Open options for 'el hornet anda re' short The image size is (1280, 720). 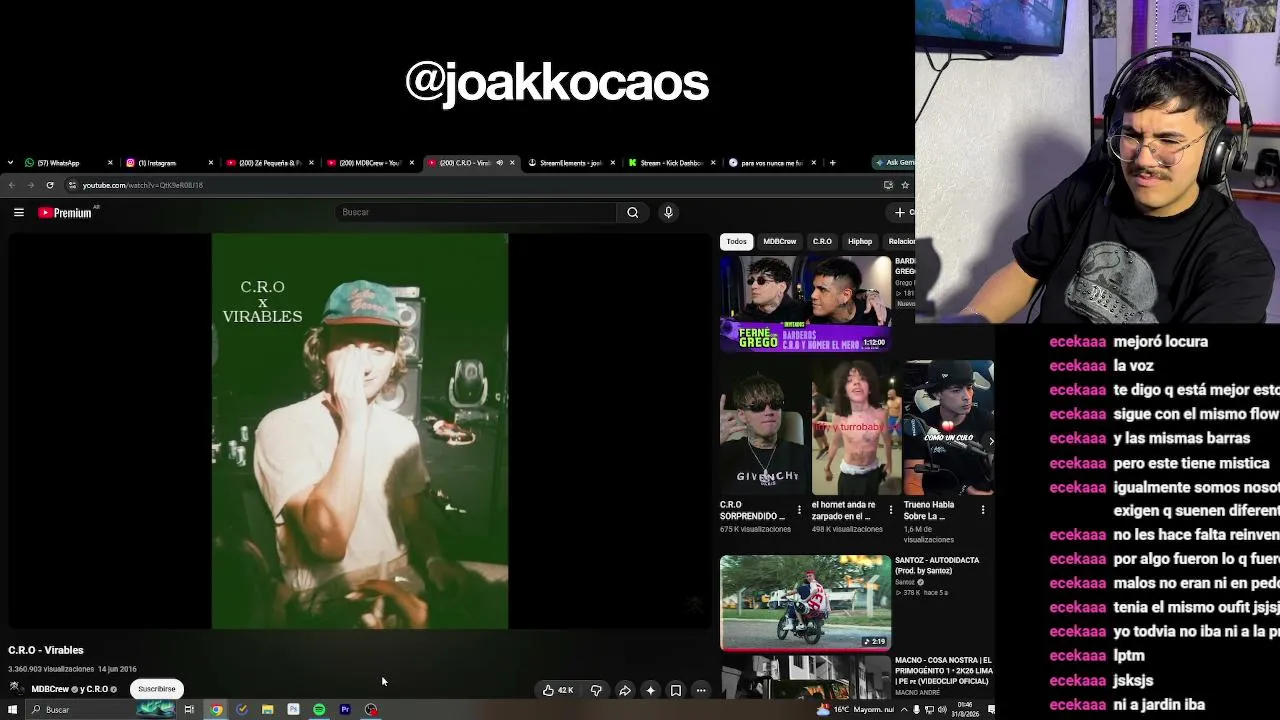pyautogui.click(x=891, y=510)
